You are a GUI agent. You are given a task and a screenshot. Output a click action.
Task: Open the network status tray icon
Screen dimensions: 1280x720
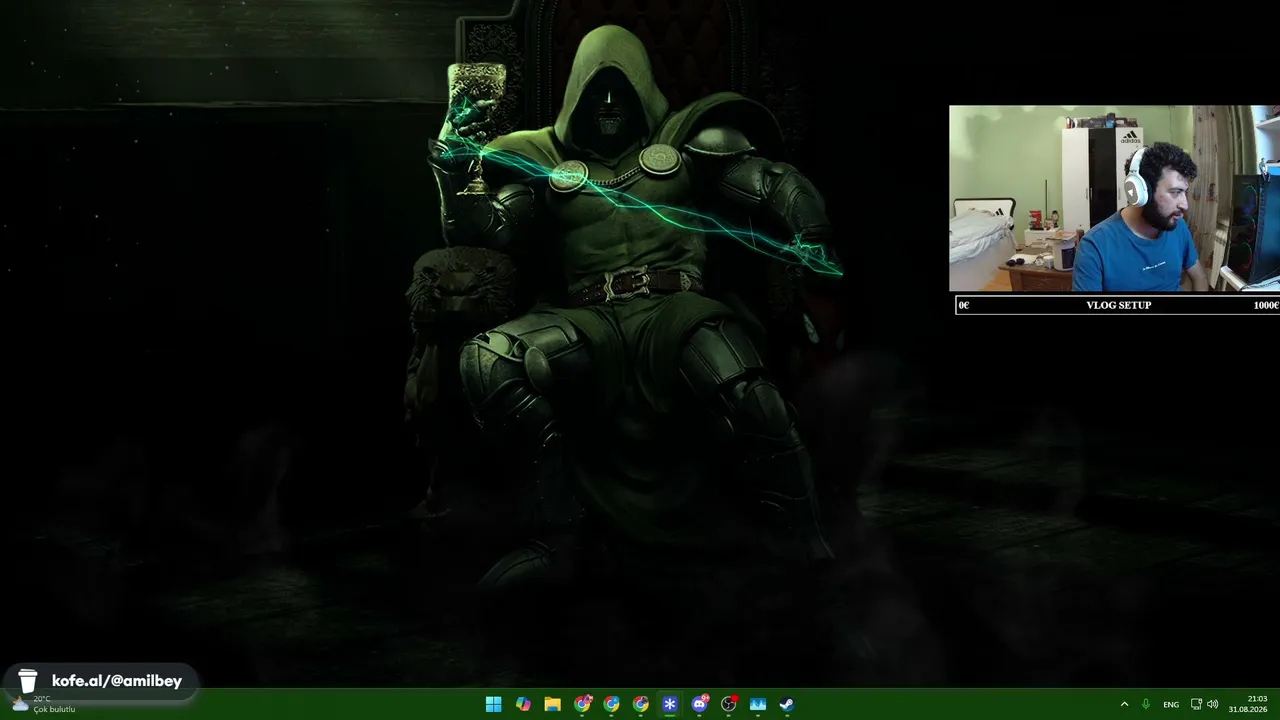pos(1196,704)
